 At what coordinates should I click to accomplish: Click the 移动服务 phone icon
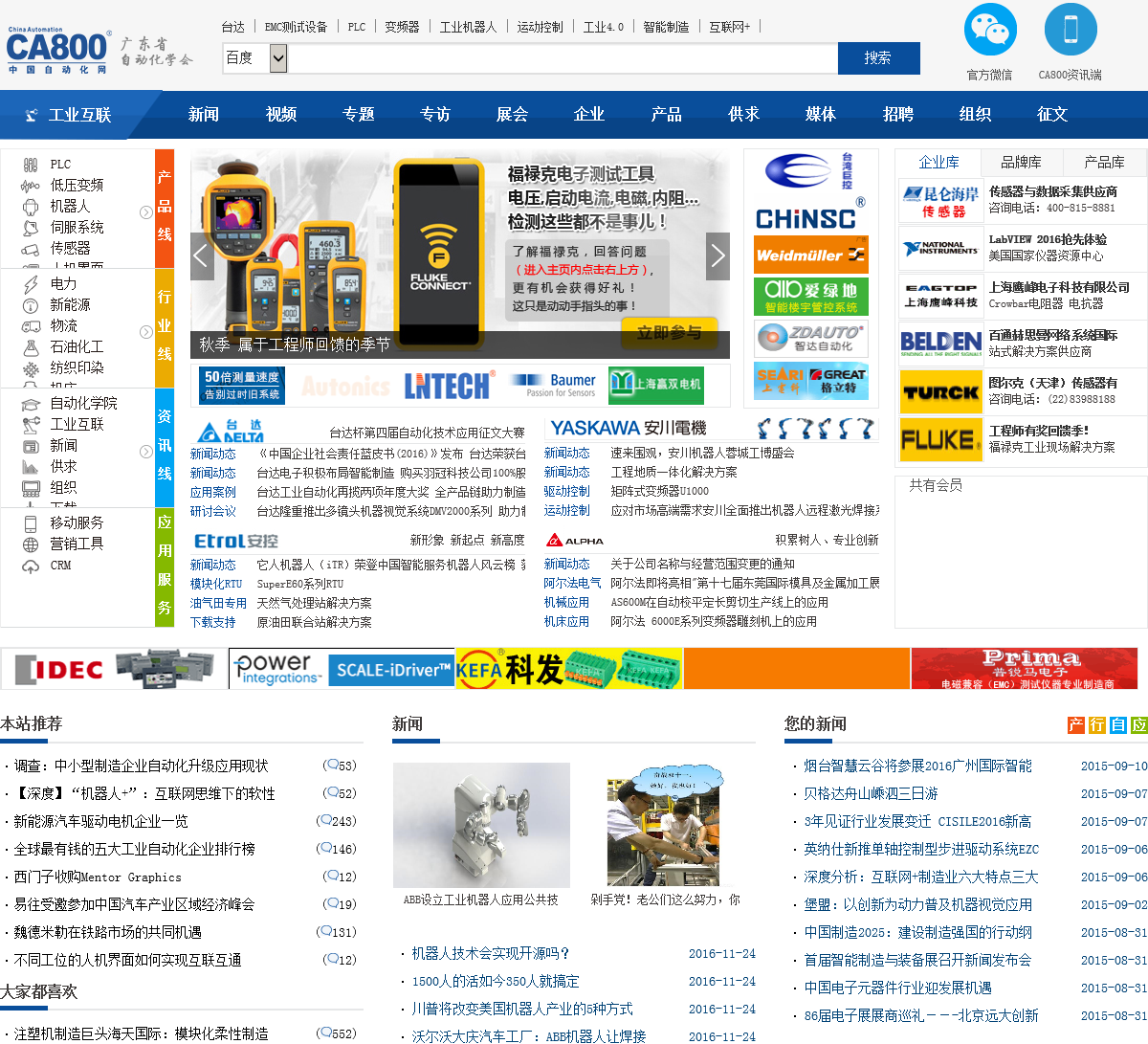click(x=31, y=523)
